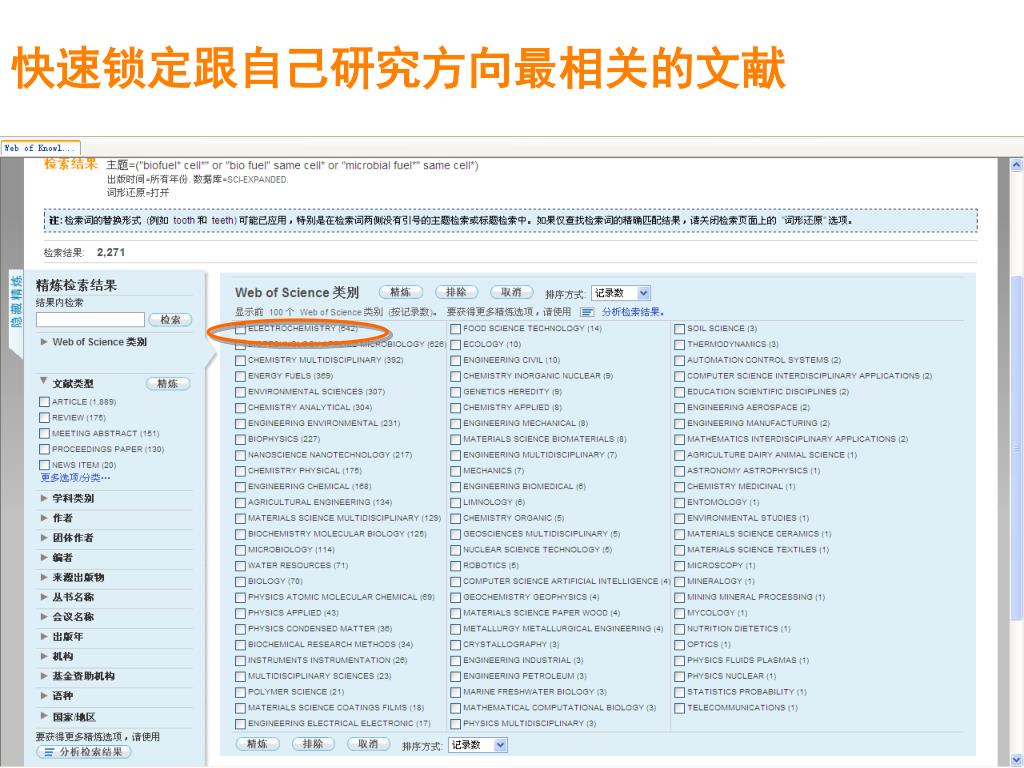Expand the Web of Science 类别 section
This screenshot has width=1024, height=768.
point(44,342)
